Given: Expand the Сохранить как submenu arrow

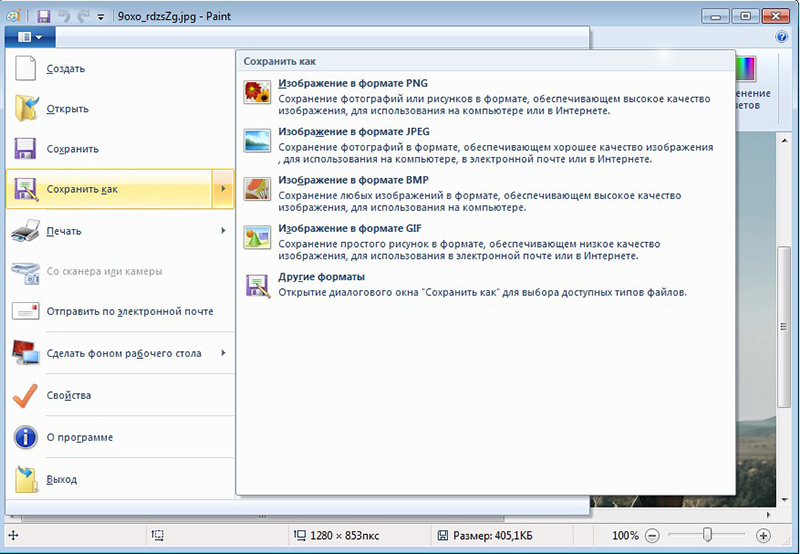Looking at the screenshot, I should click(x=223, y=189).
